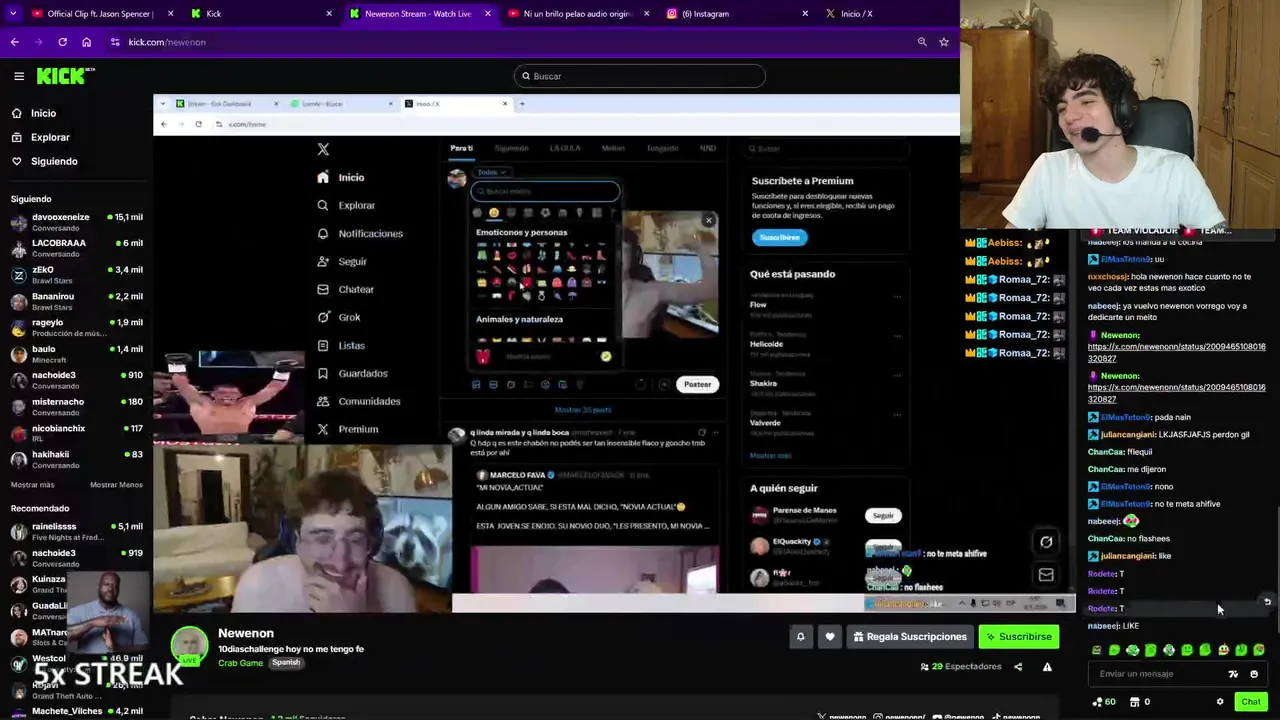Click the Newenon streamer avatar
This screenshot has height=720, width=1280.
click(189, 645)
